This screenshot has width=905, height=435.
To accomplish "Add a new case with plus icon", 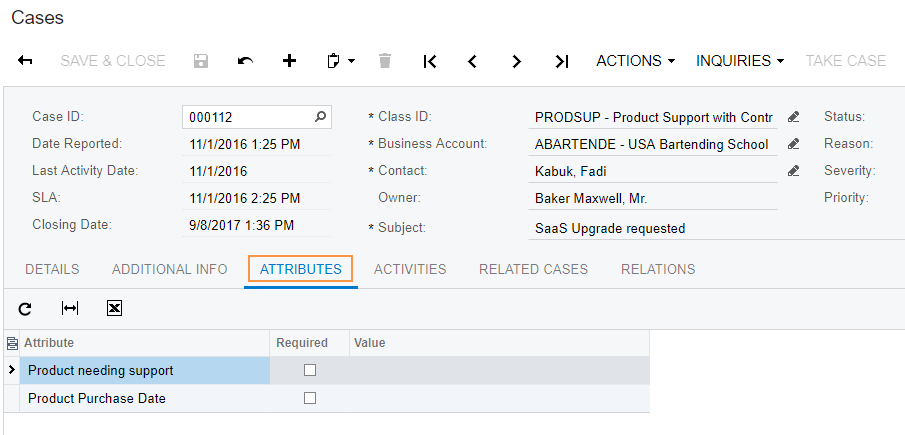I will pos(290,61).
